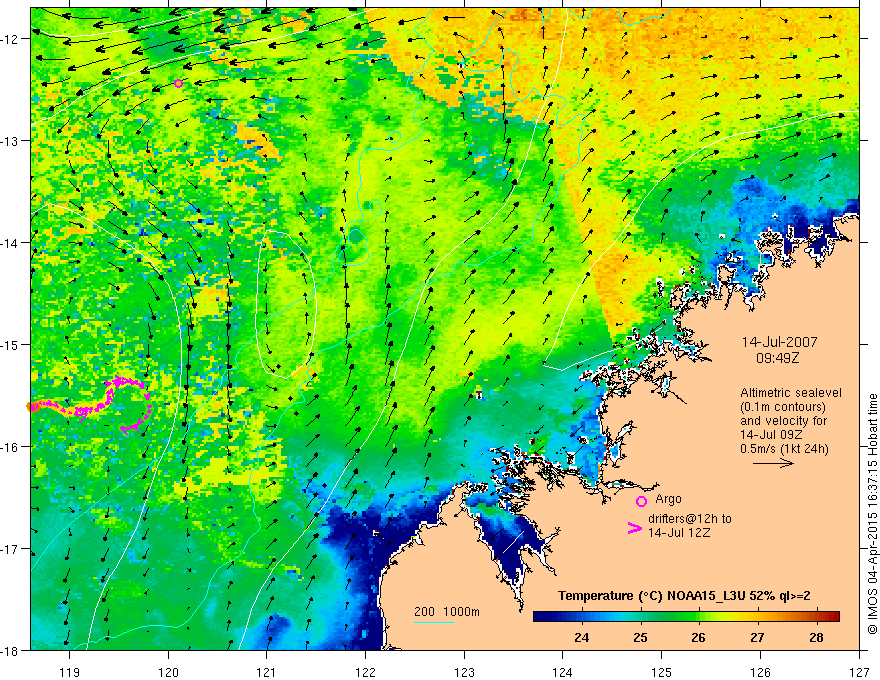Click latitude label -12

click(x=10, y=39)
